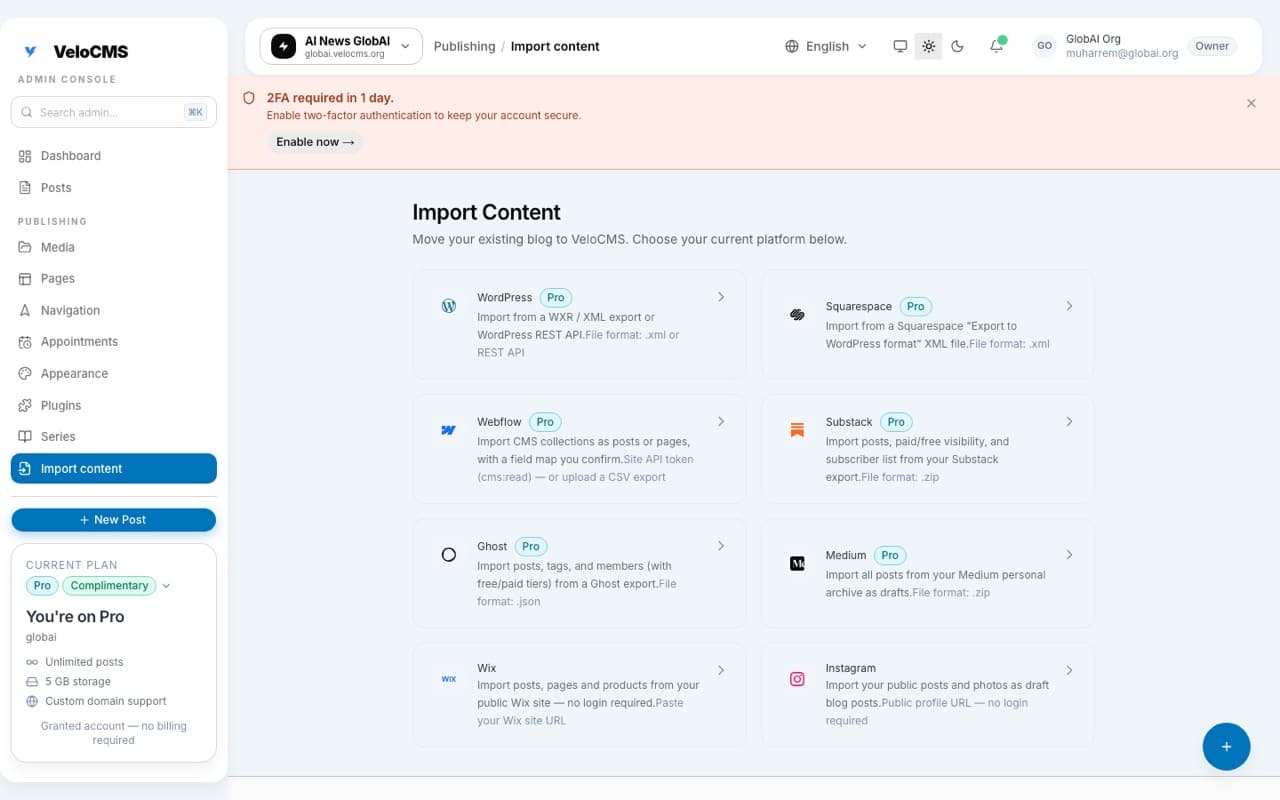Click the muharrem@globai.org email
The height and width of the screenshot is (800, 1280).
point(1122,53)
